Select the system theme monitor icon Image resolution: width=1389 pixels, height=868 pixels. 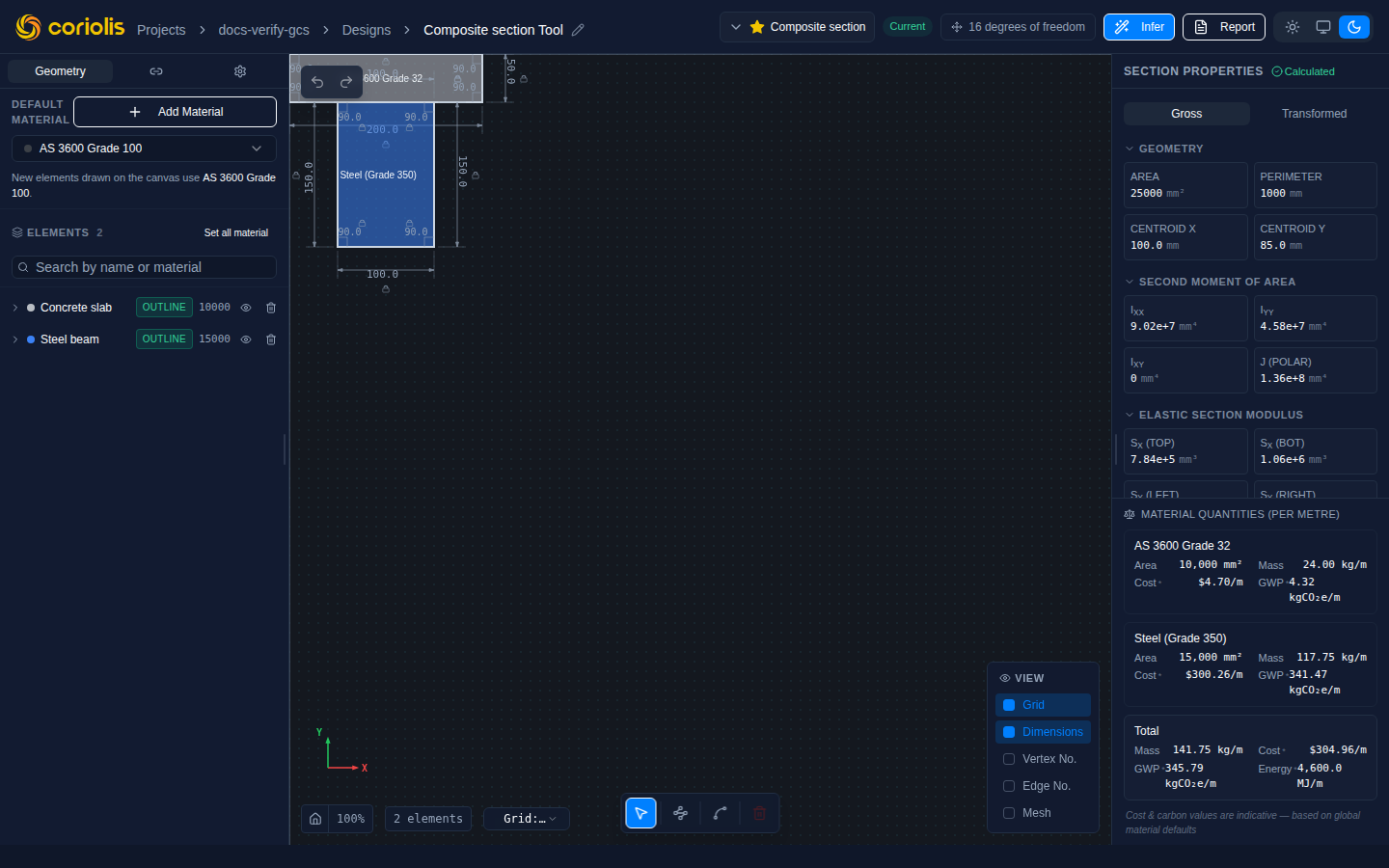point(1323,27)
